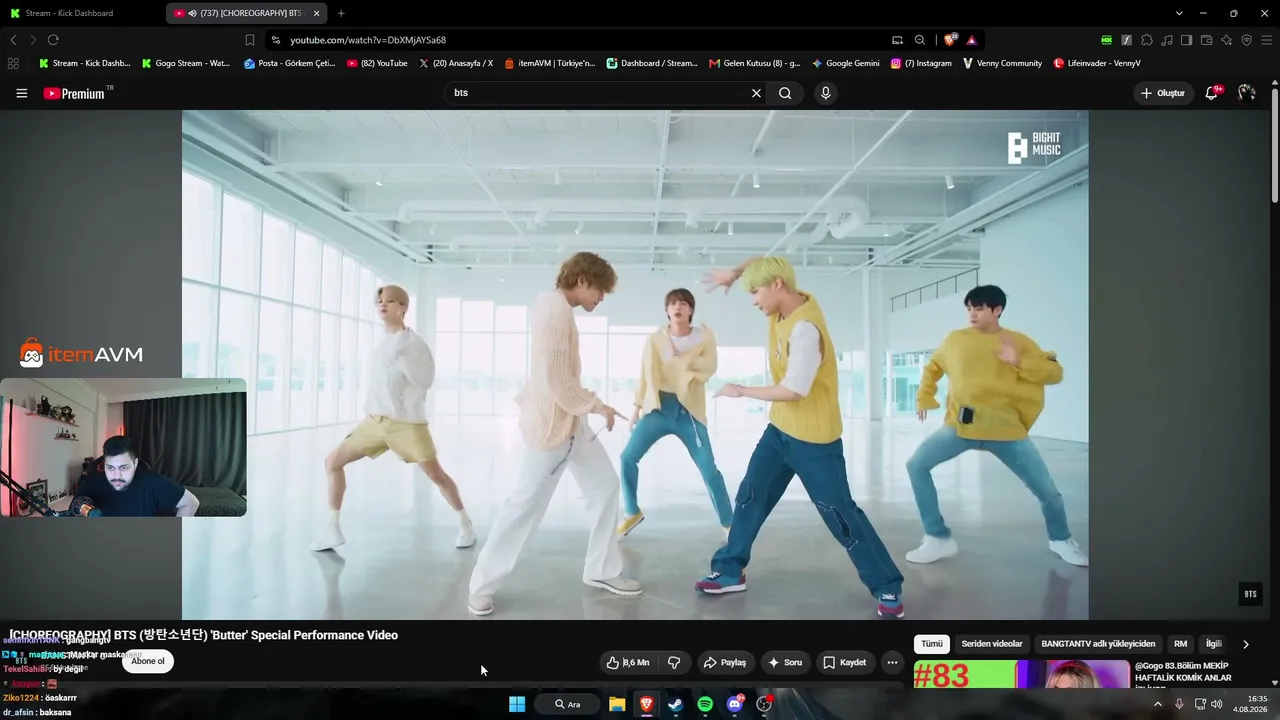This screenshot has height=720, width=1280.
Task: Toggle the browser sidebar panel
Action: [x=1186, y=40]
